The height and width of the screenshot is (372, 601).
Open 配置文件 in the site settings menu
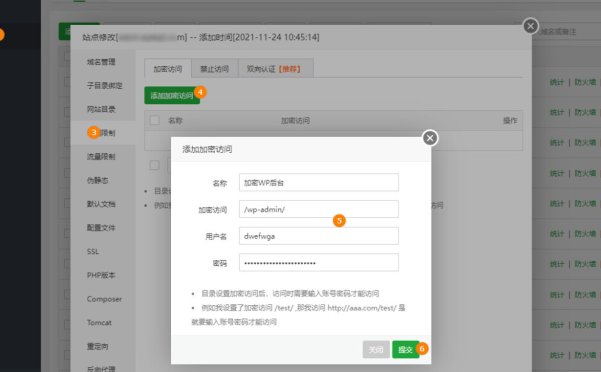(x=101, y=228)
